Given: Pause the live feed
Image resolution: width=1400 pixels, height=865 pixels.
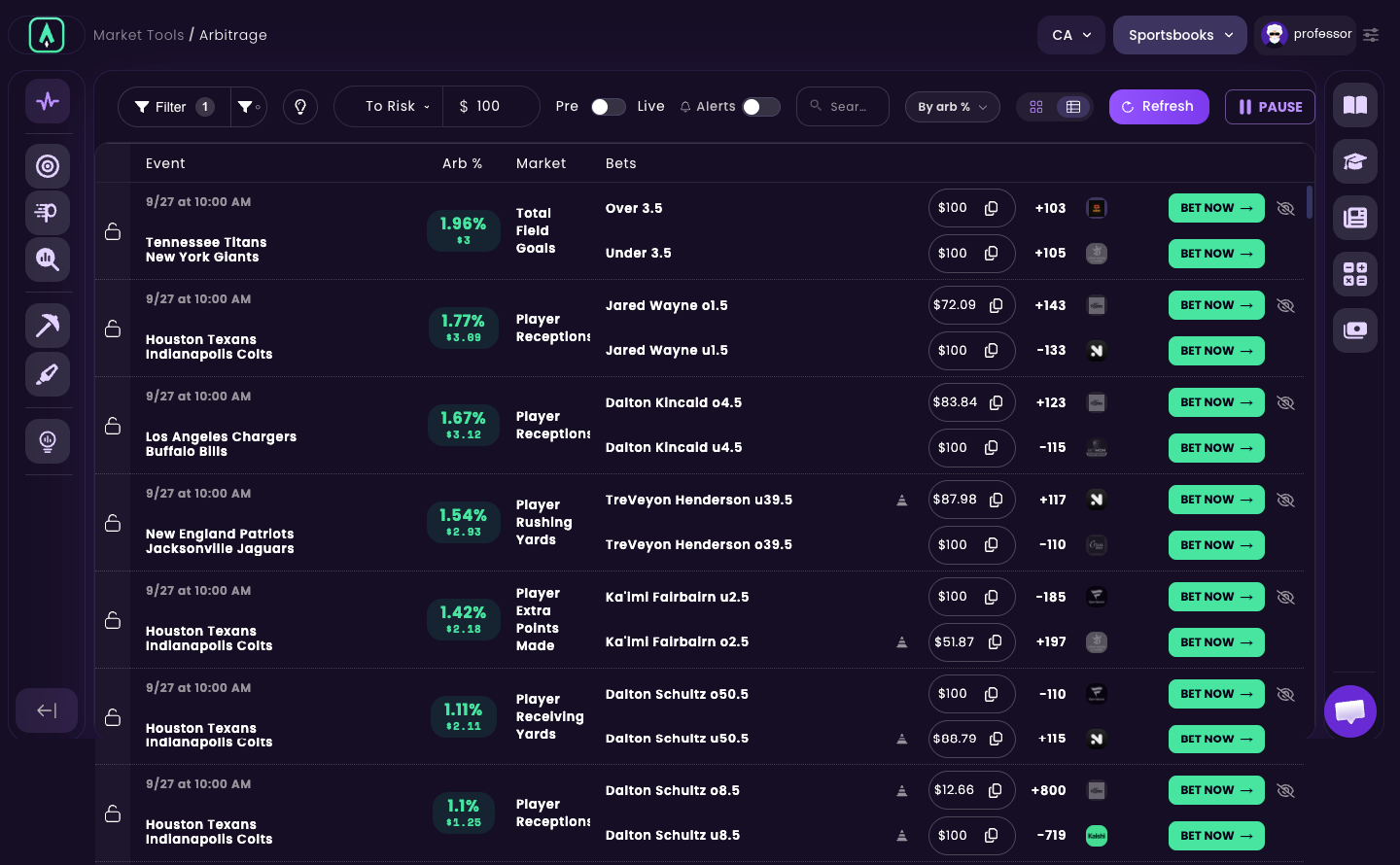Looking at the screenshot, I should point(1270,107).
